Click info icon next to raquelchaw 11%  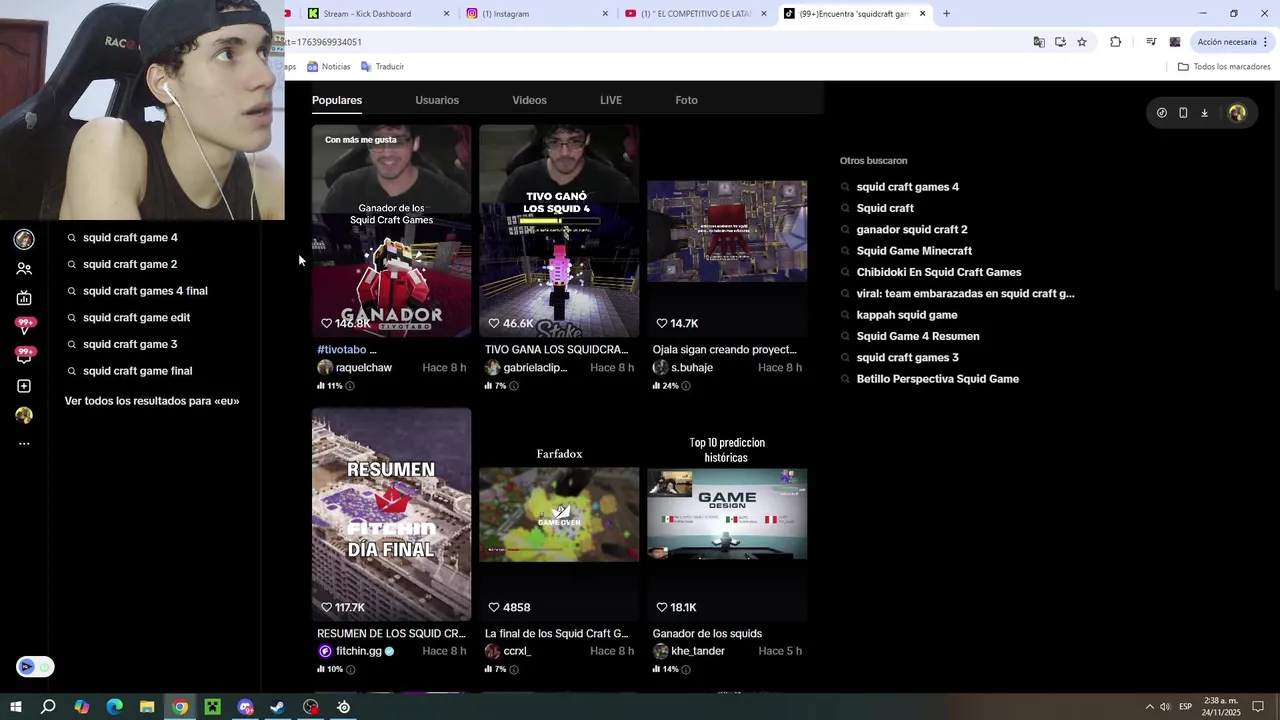[350, 386]
